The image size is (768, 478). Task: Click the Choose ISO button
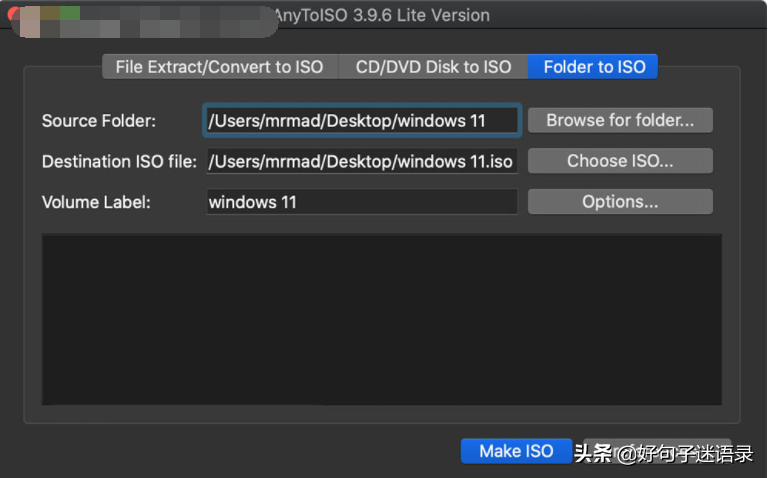point(620,161)
